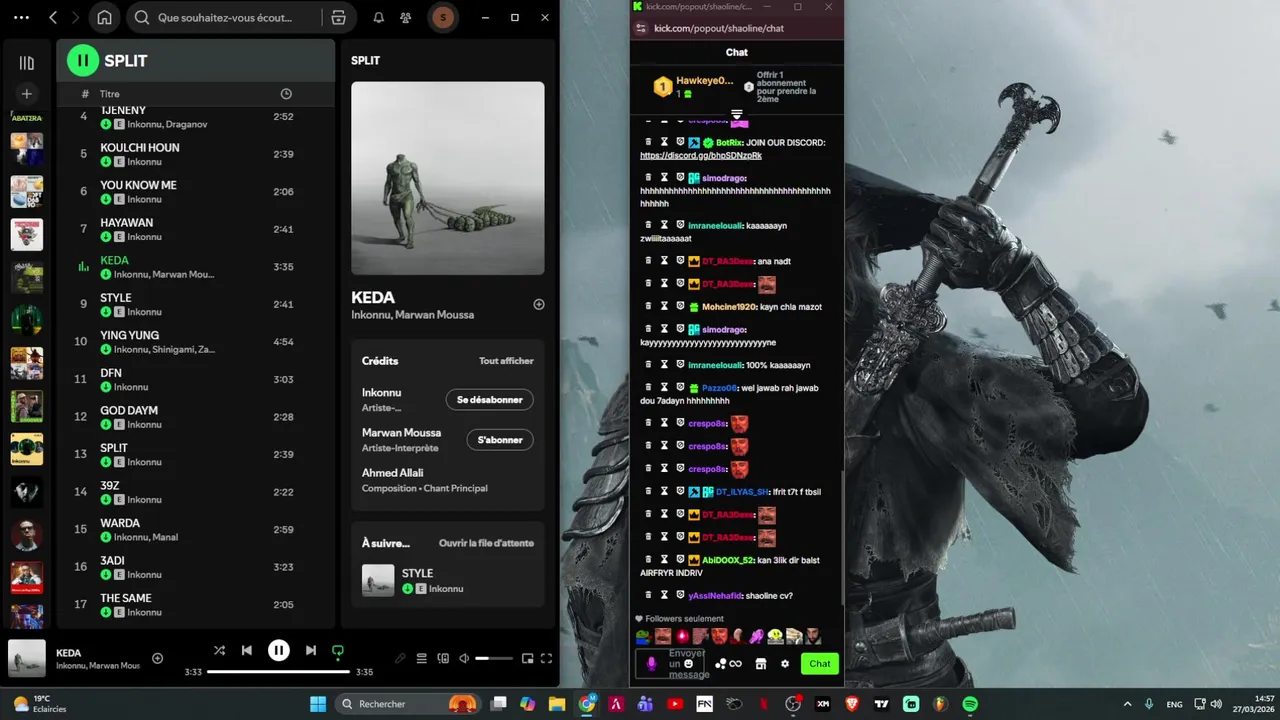Expand the Spotify library sidebar
The image size is (1280, 720).
[27, 62]
